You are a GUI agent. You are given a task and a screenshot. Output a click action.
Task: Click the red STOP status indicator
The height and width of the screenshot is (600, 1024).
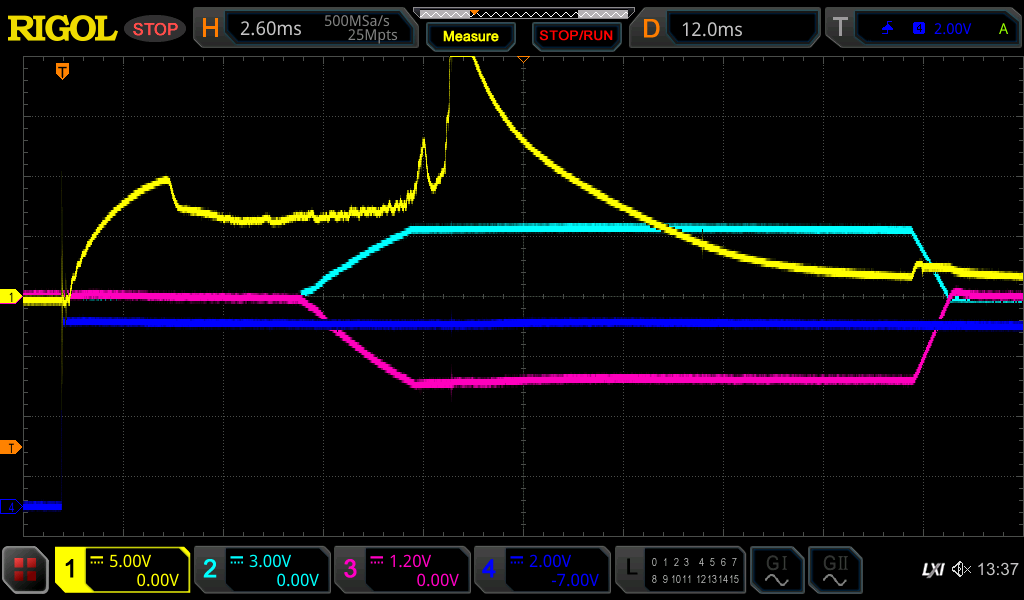[155, 29]
